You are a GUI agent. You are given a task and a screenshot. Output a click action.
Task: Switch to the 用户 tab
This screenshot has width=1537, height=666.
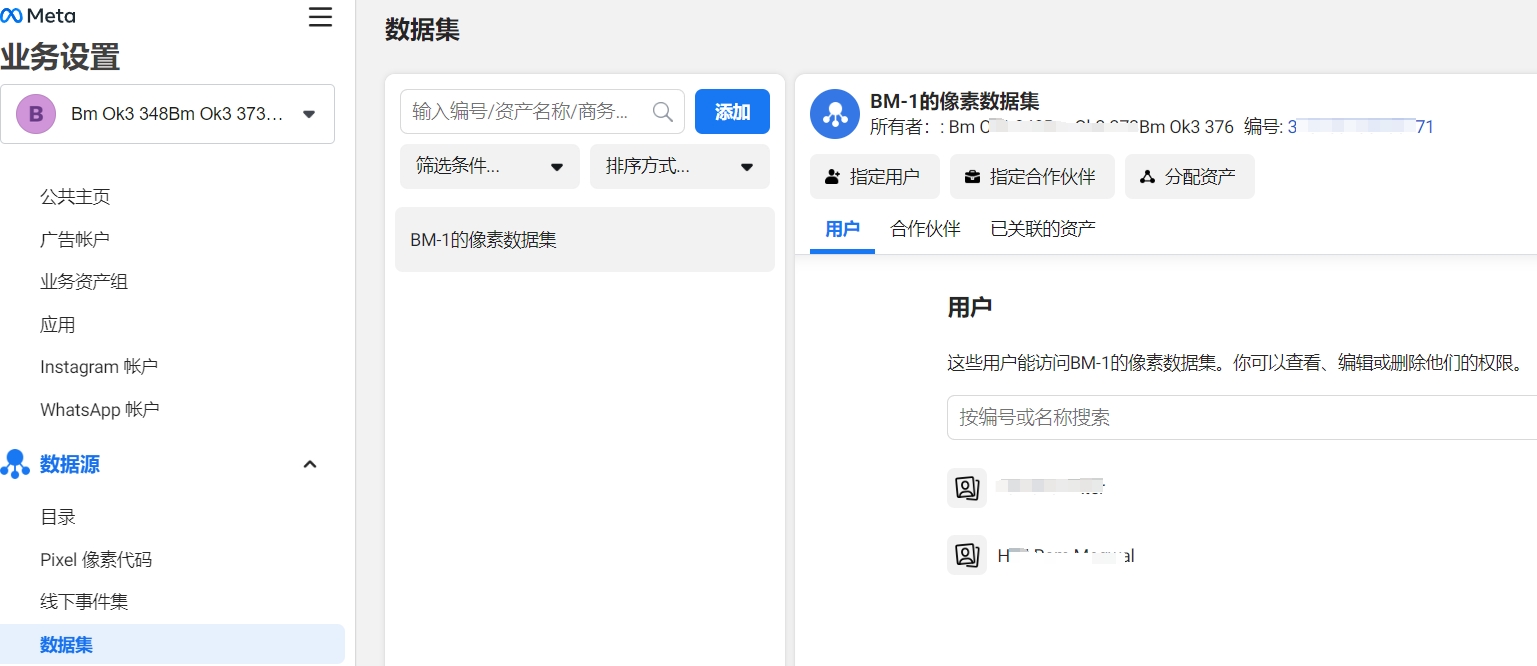(x=842, y=229)
